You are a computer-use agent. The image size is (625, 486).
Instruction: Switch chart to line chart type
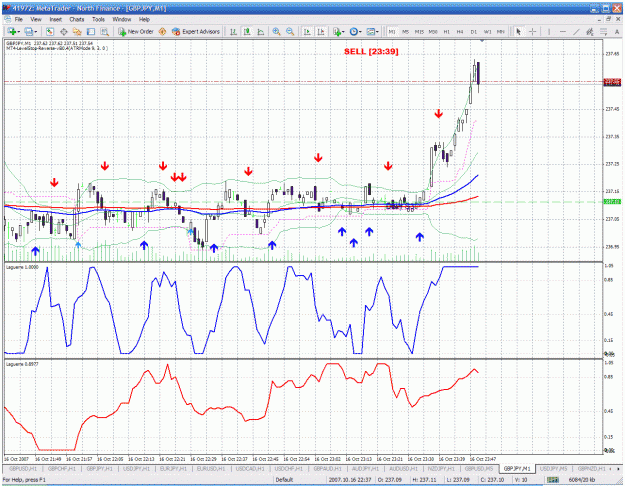tap(261, 31)
